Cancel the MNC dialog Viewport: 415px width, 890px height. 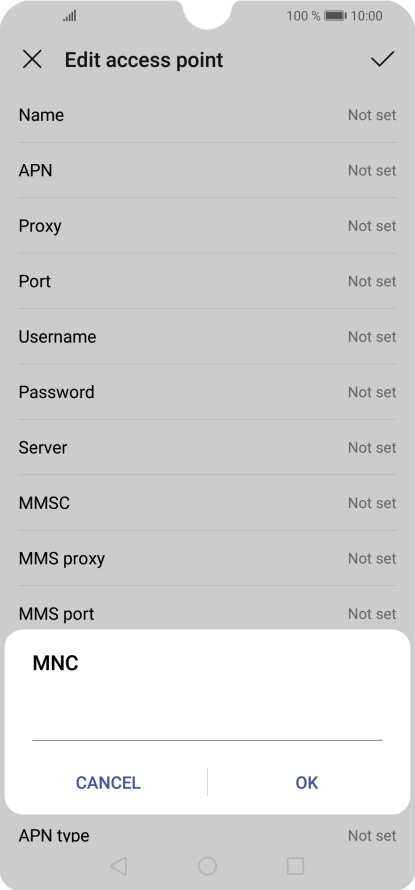pos(108,783)
